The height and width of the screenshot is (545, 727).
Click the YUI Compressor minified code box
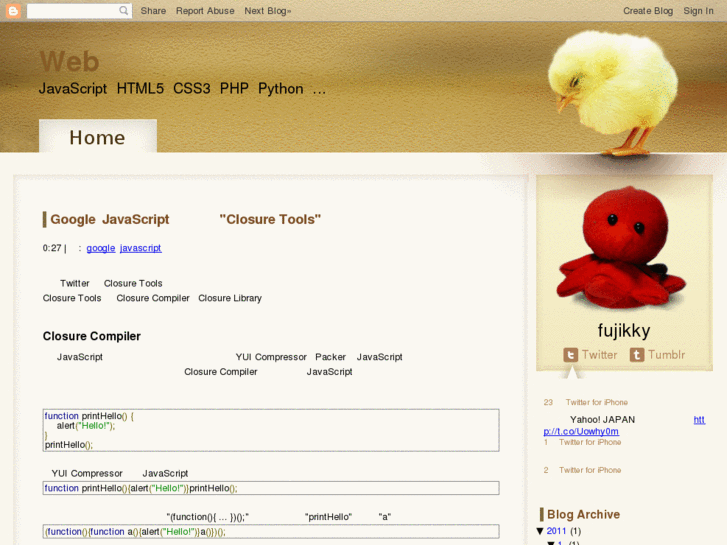pos(271,488)
